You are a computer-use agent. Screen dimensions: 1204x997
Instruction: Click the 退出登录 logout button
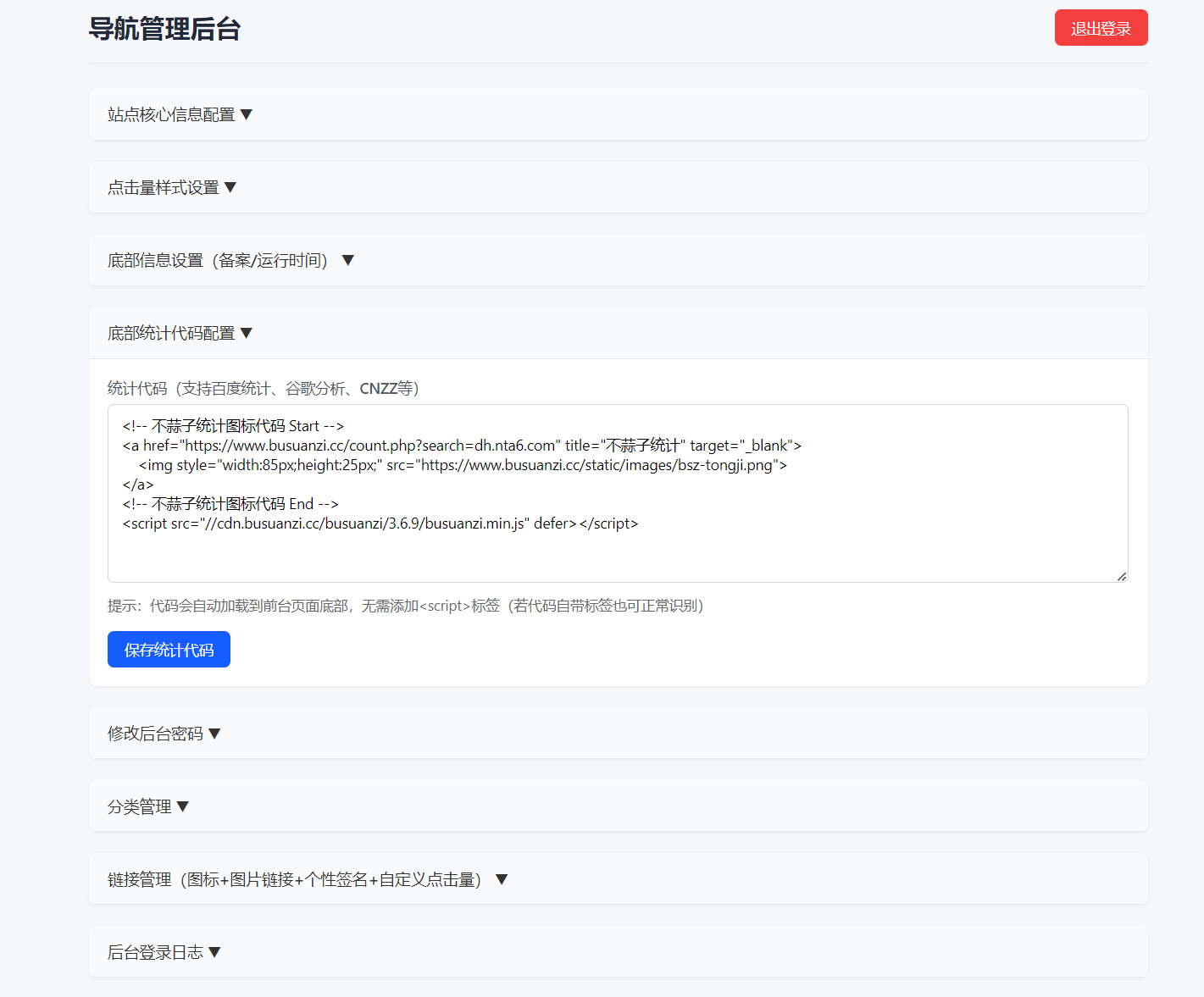click(1101, 27)
